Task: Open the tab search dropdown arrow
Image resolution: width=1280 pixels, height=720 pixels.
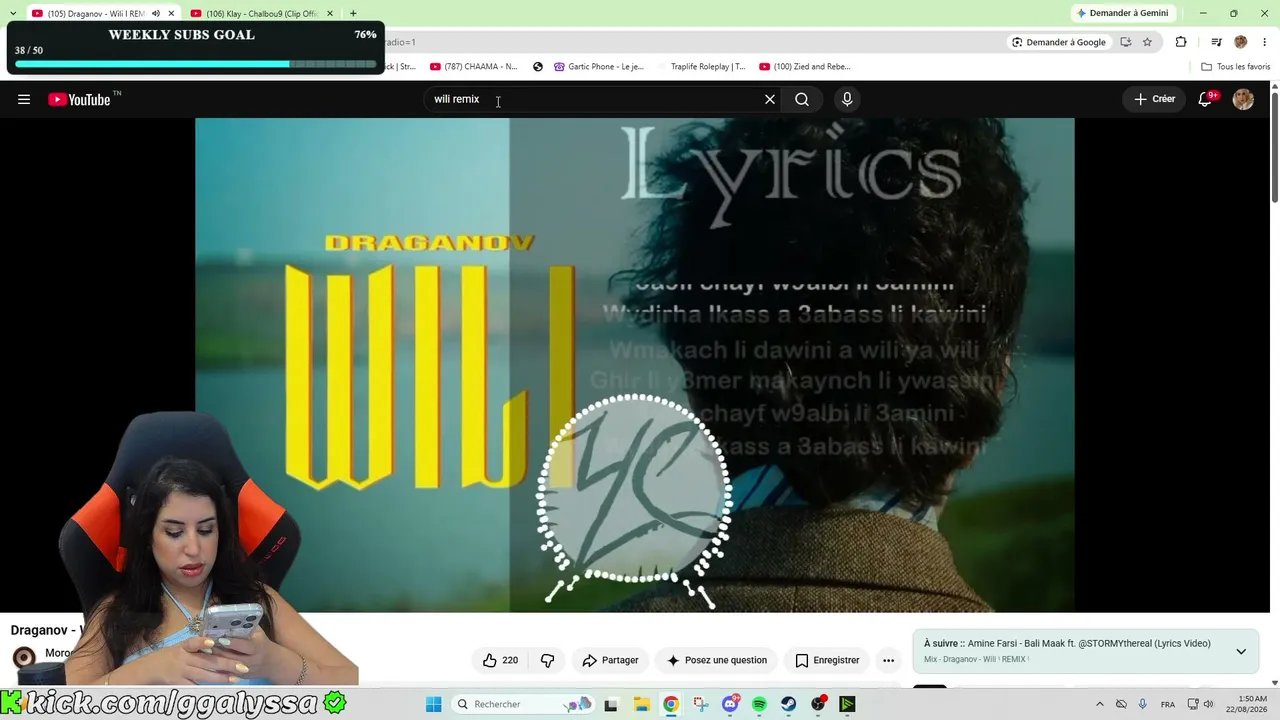Action: coord(12,13)
